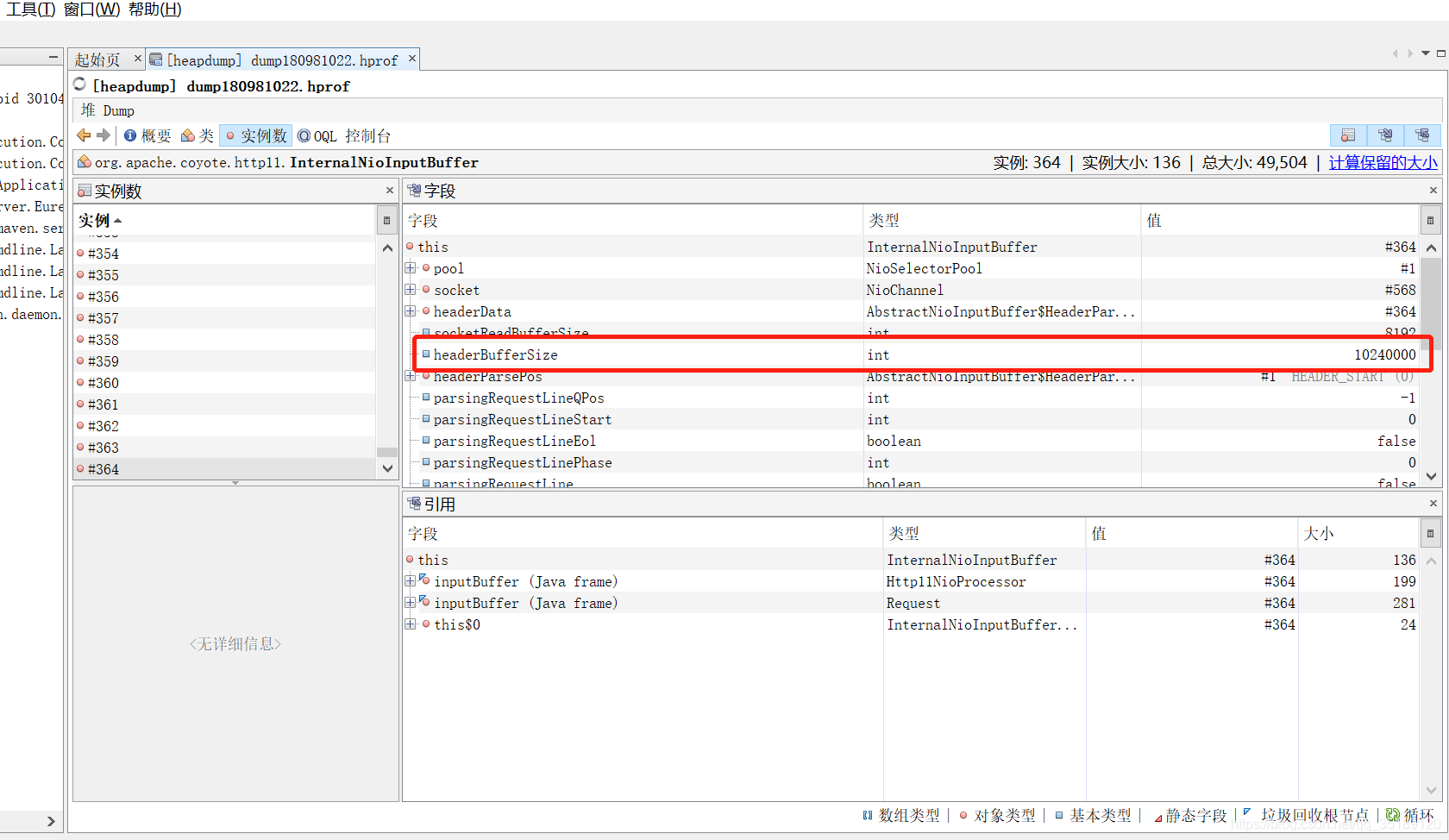Open the 工具(T) menu
This screenshot has width=1449, height=840.
(x=31, y=9)
